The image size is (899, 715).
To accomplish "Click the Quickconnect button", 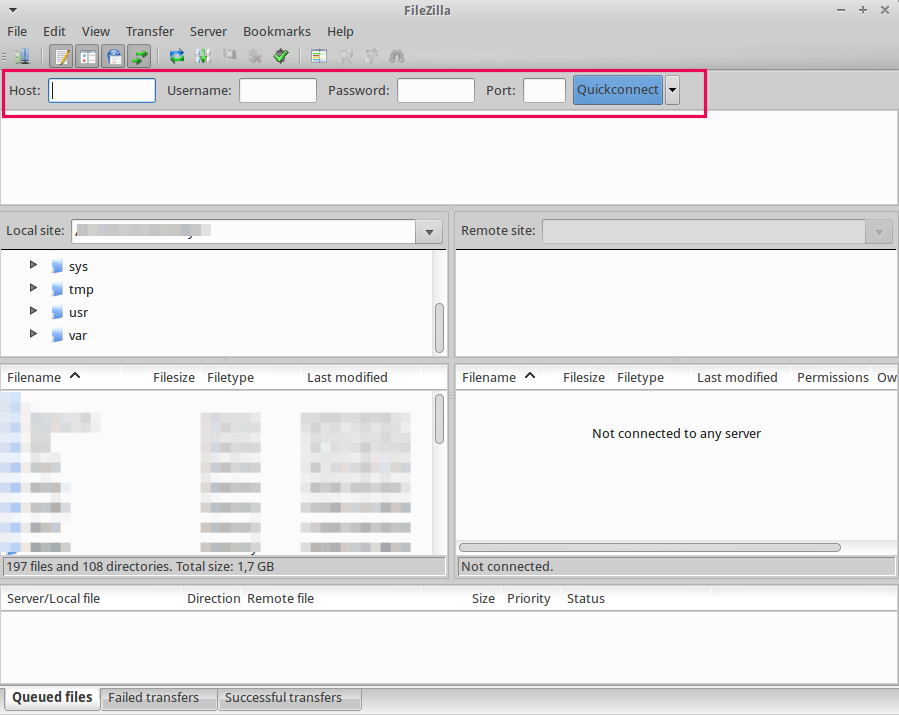I will tap(617, 90).
